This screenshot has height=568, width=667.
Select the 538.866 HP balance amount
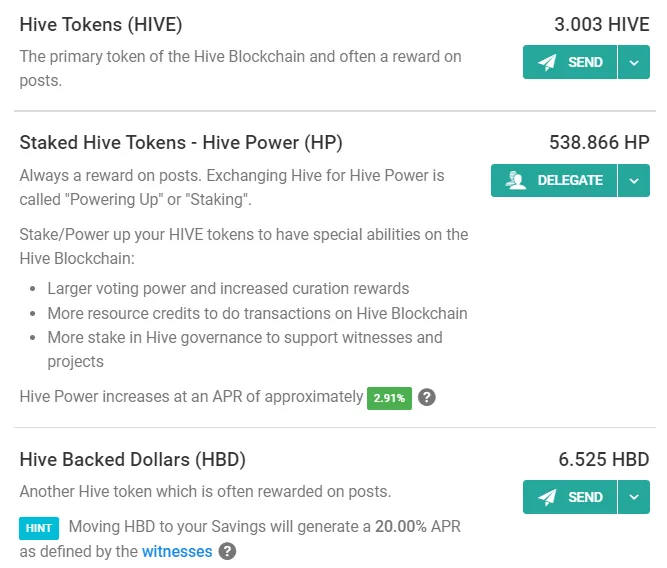click(x=599, y=143)
